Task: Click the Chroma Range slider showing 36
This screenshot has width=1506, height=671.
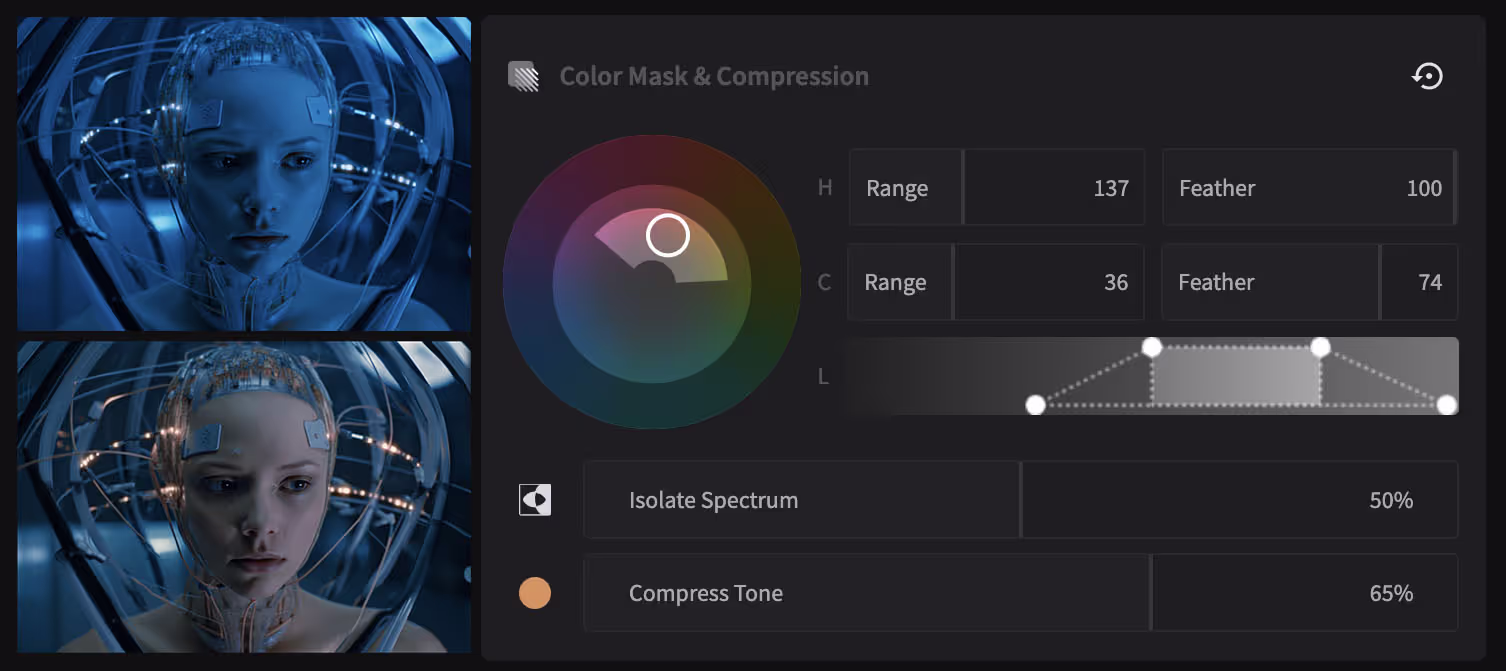Action: click(996, 282)
